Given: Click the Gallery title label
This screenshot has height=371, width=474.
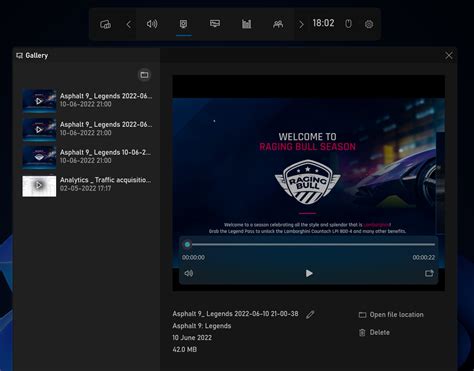Looking at the screenshot, I should [37, 55].
